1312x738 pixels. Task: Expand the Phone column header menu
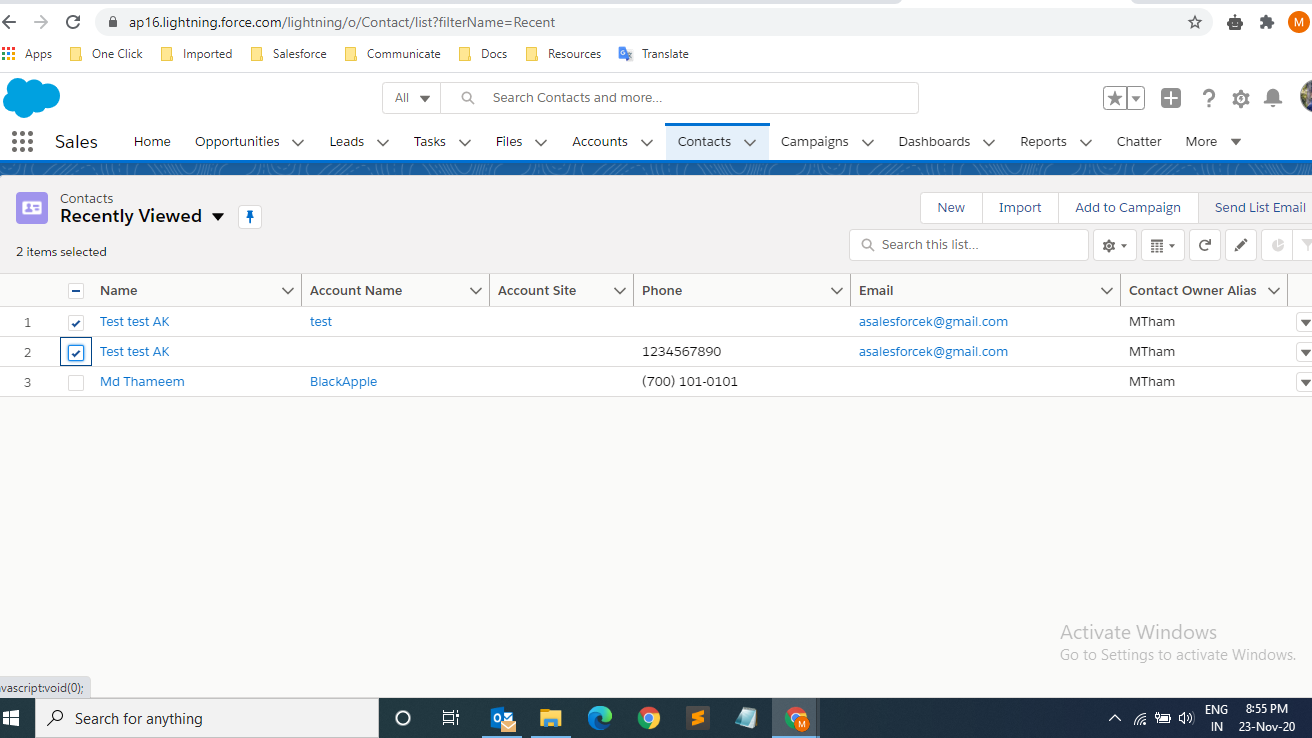(838, 290)
